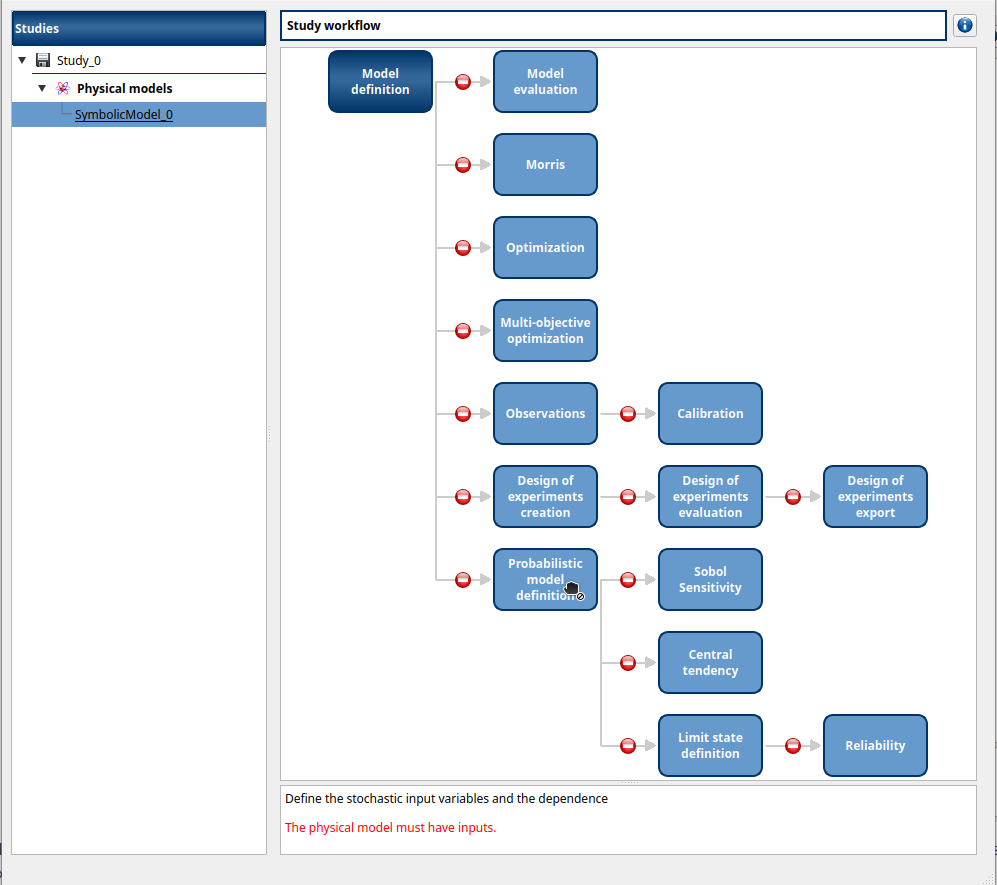Click the Central tendency button
Screen dimensions: 997x885
710,662
